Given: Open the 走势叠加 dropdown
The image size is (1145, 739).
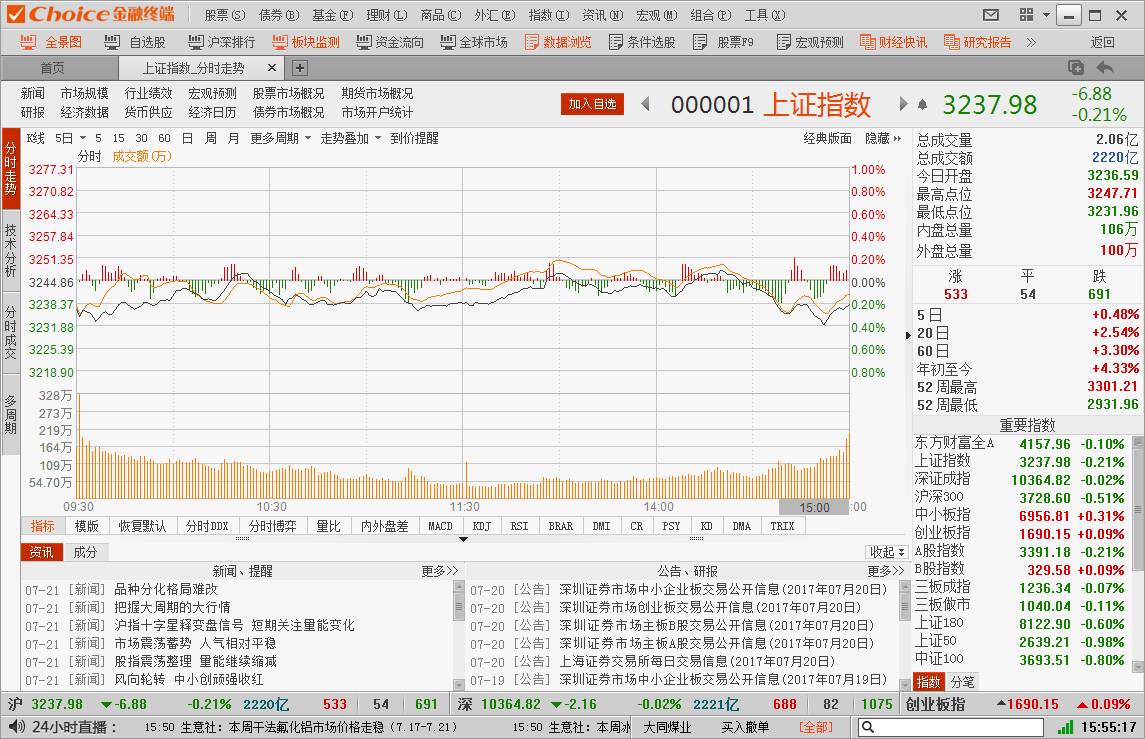Looking at the screenshot, I should point(350,138).
